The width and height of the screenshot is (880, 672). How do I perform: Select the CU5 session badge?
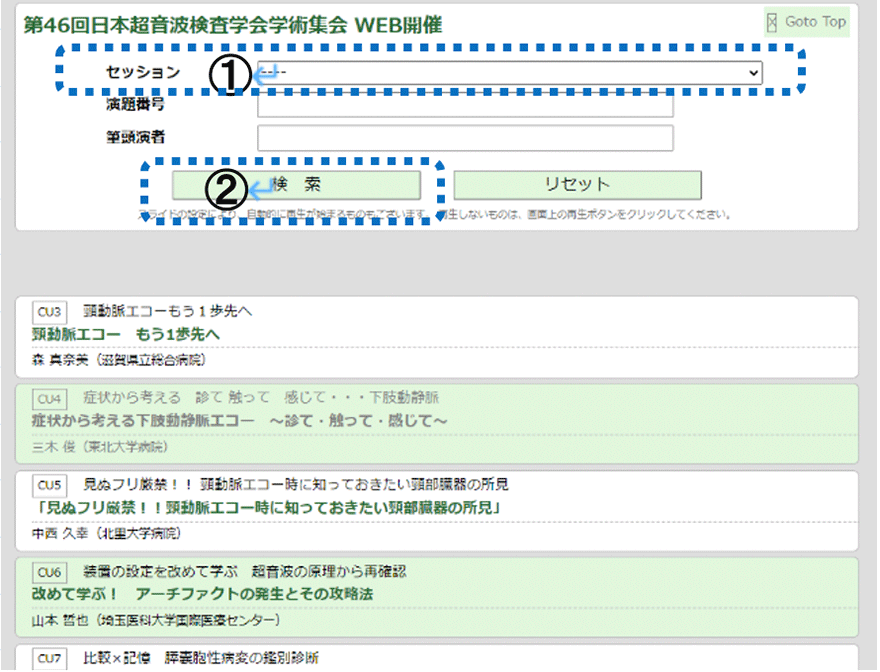click(49, 485)
